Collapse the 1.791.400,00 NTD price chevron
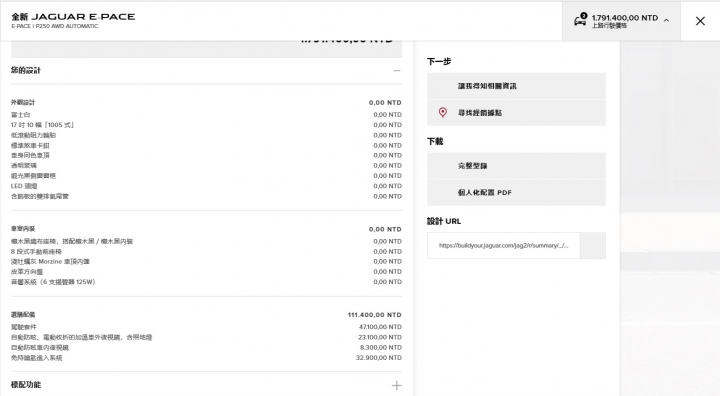Screen dimensions: 720x396 click(666, 20)
